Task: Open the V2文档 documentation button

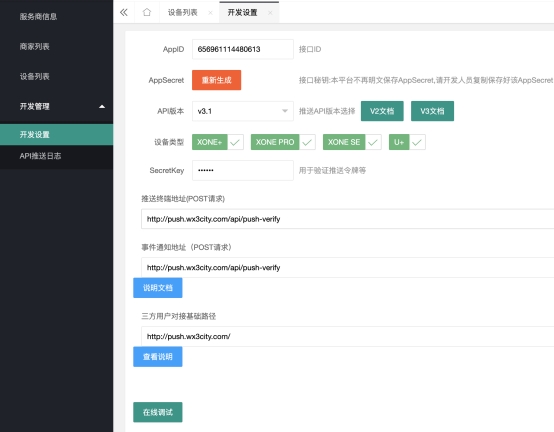Action: 382,111
